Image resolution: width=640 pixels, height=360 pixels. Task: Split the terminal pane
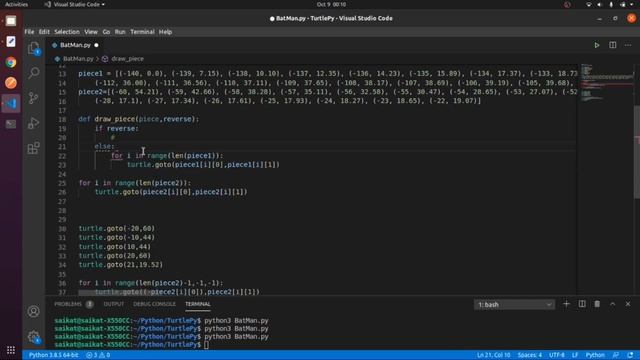tap(582, 304)
